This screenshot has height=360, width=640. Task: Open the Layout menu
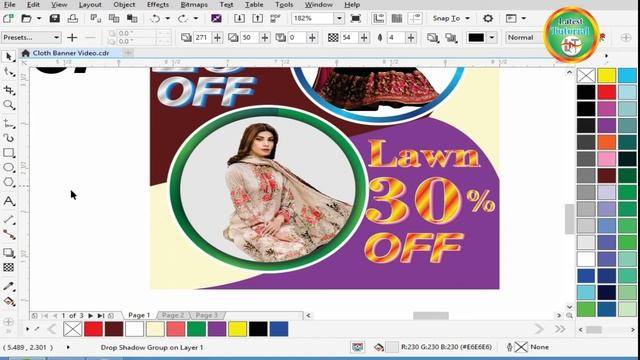pyautogui.click(x=90, y=4)
